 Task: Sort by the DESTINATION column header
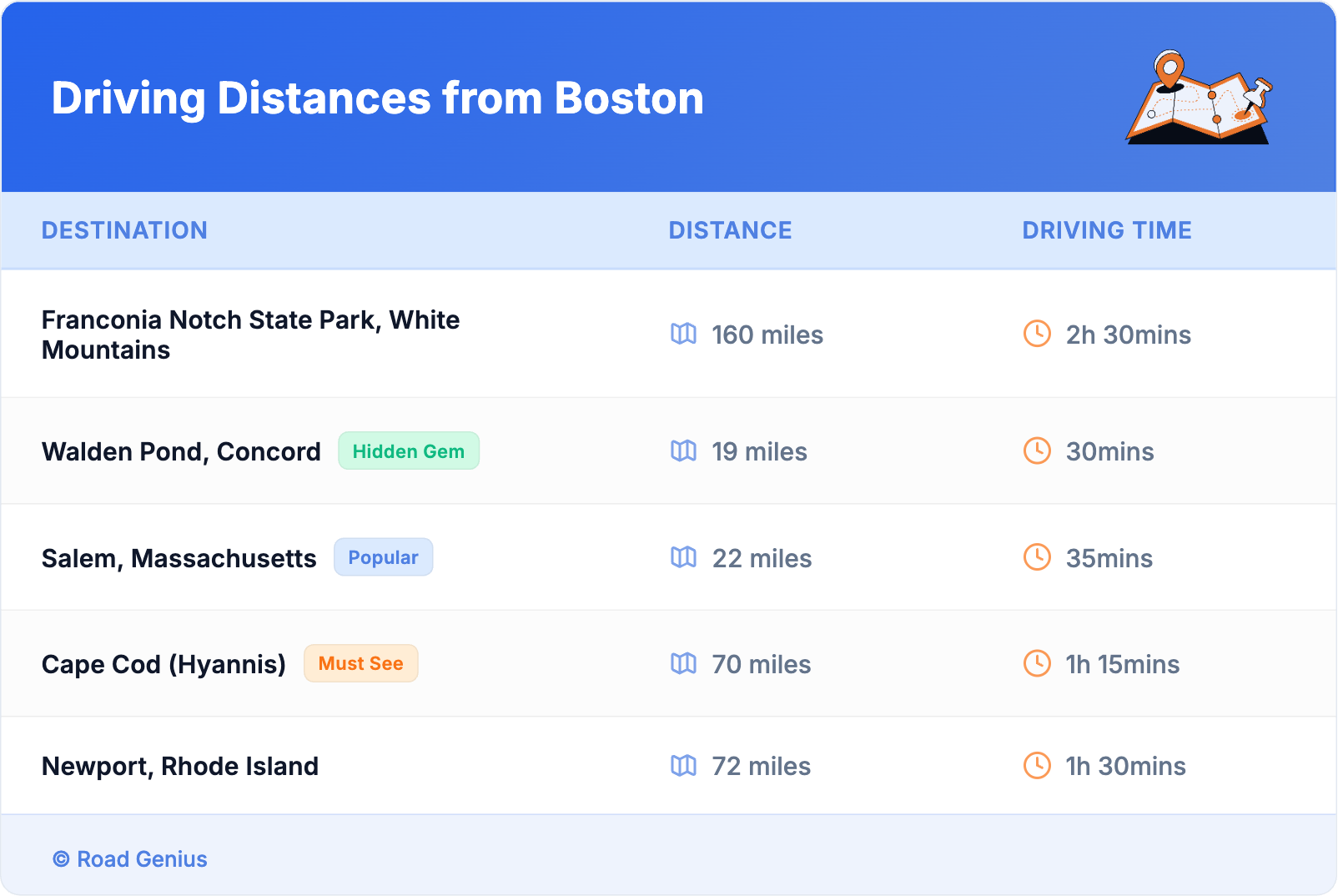pyautogui.click(x=124, y=230)
